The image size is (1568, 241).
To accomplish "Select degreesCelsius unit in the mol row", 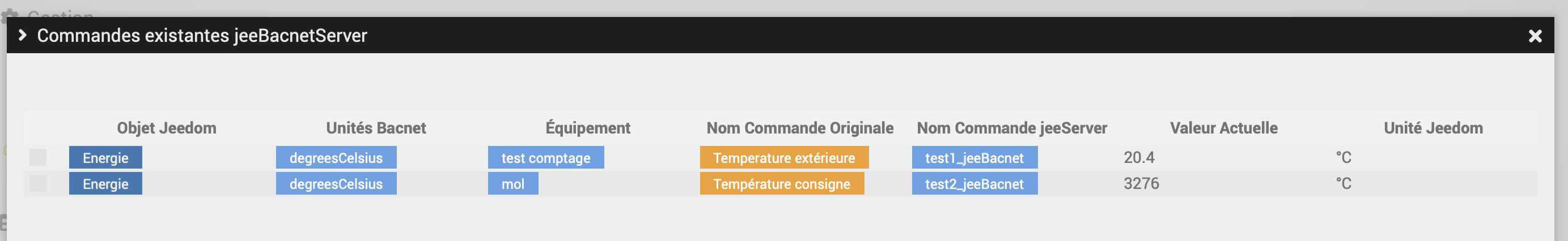I will click(336, 184).
